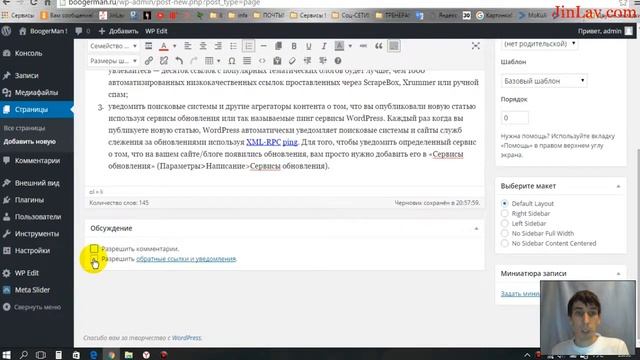Click the обратные ссылки и уведомления link

[186, 259]
